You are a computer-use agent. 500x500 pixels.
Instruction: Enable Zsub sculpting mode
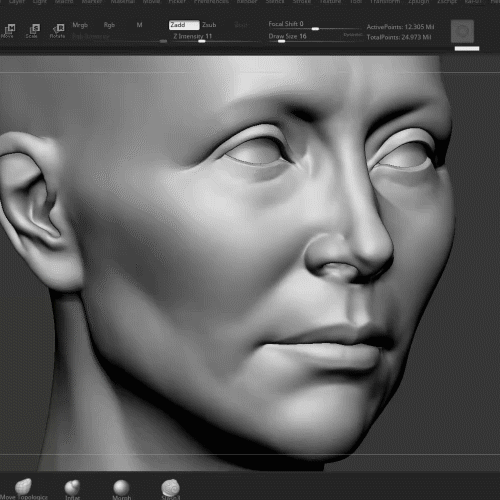pos(209,25)
